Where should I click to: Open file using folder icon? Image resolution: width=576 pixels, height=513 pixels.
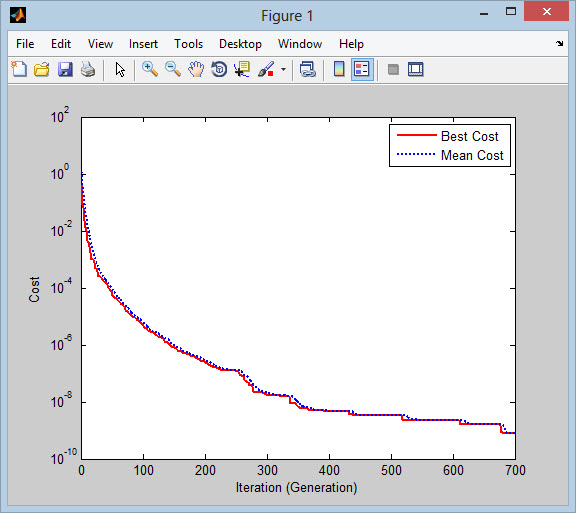(x=42, y=69)
